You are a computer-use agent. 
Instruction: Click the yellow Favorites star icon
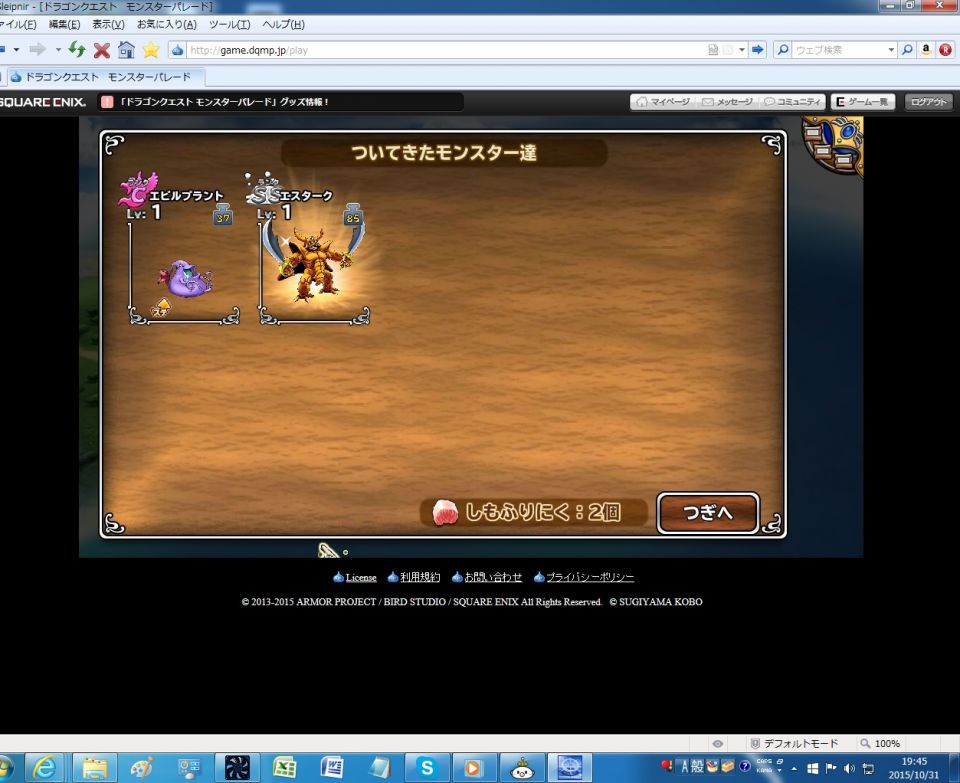click(151, 50)
